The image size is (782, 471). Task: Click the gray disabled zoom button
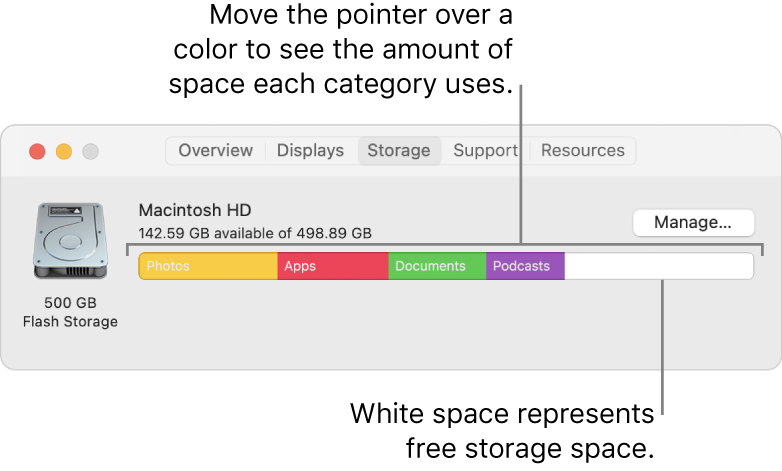90,152
